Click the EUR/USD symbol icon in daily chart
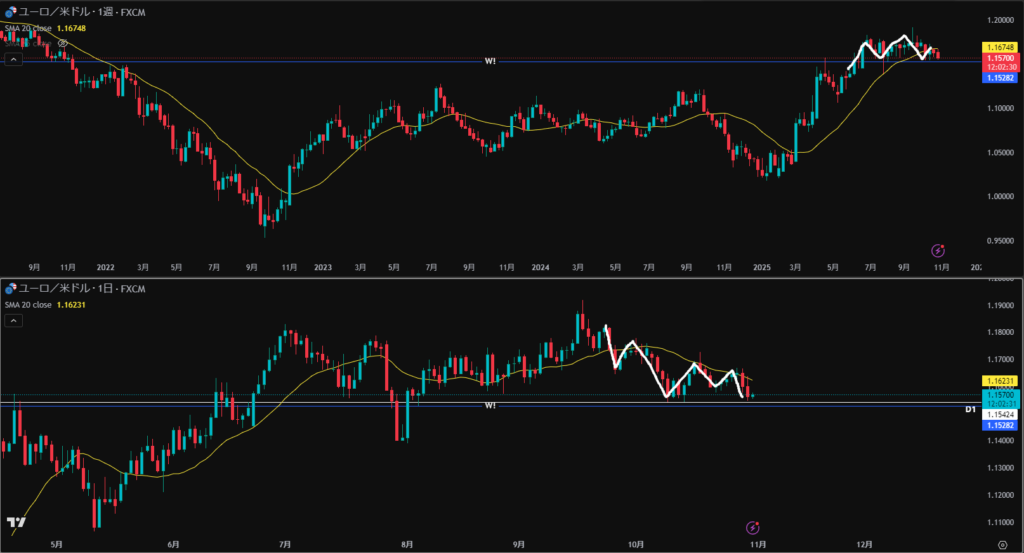The width and height of the screenshot is (1024, 553). 9,290
